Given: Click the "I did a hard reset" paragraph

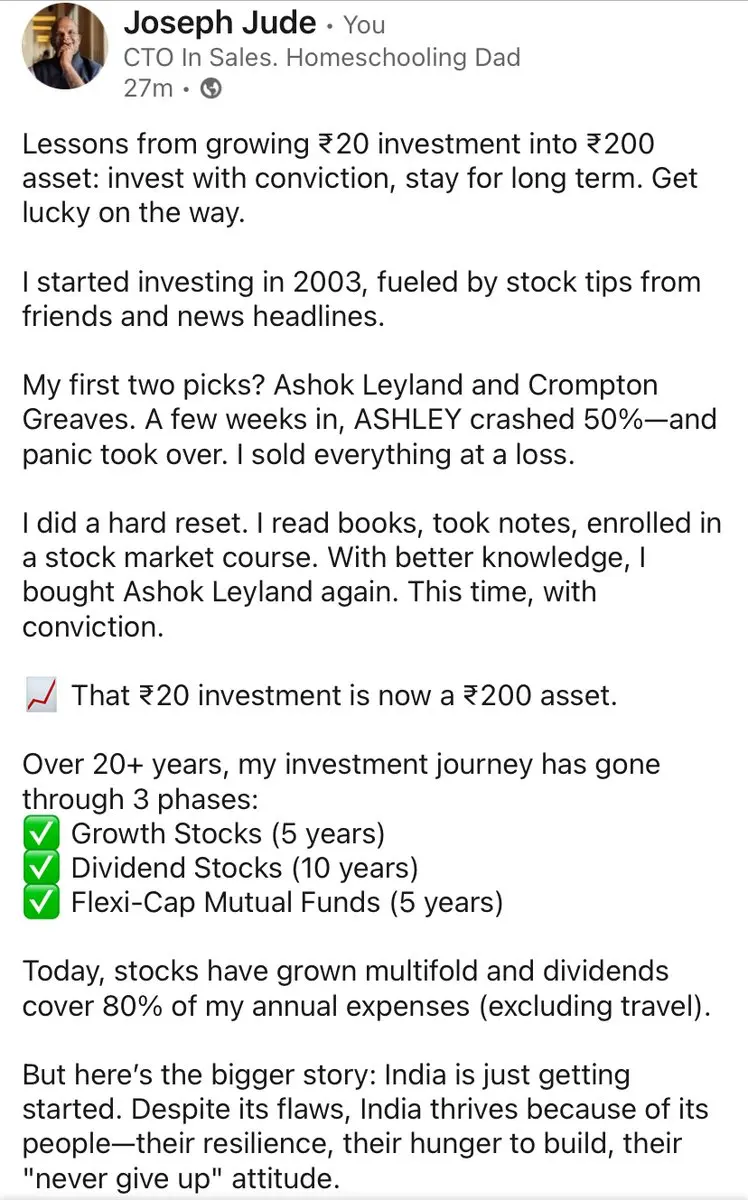Looking at the screenshot, I should pyautogui.click(x=360, y=574).
